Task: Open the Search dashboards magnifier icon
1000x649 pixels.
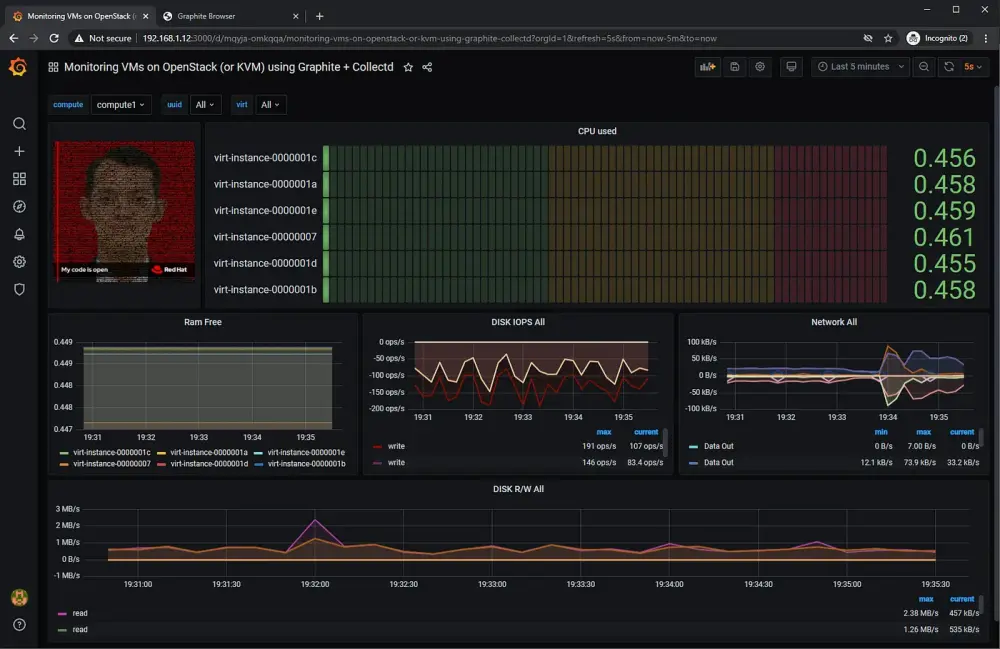Action: [x=19, y=124]
